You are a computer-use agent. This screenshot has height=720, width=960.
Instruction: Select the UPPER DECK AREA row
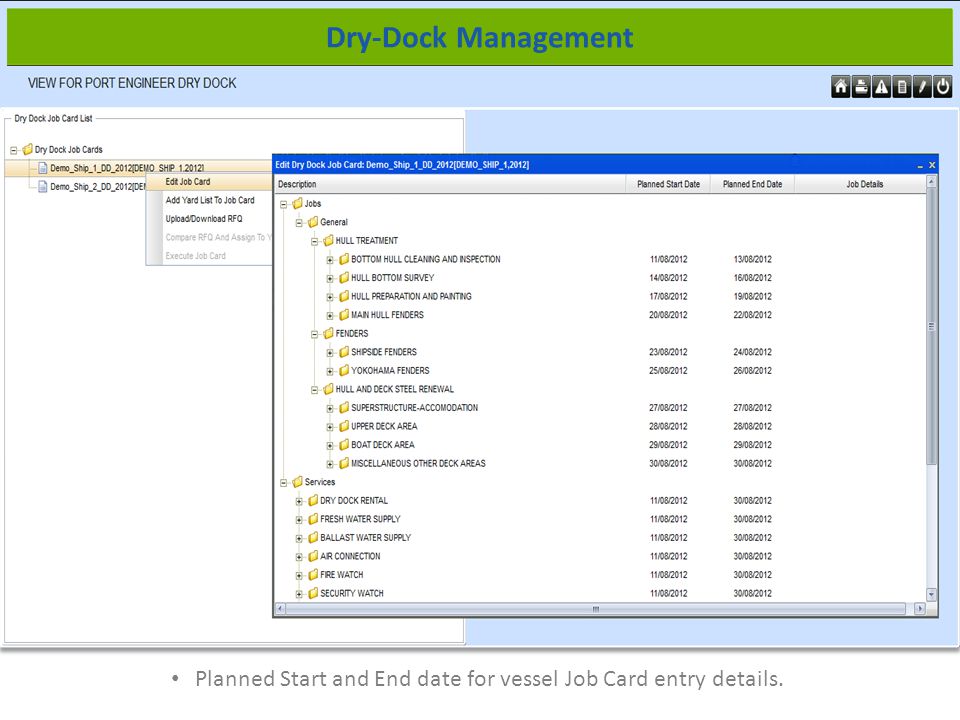[600, 426]
